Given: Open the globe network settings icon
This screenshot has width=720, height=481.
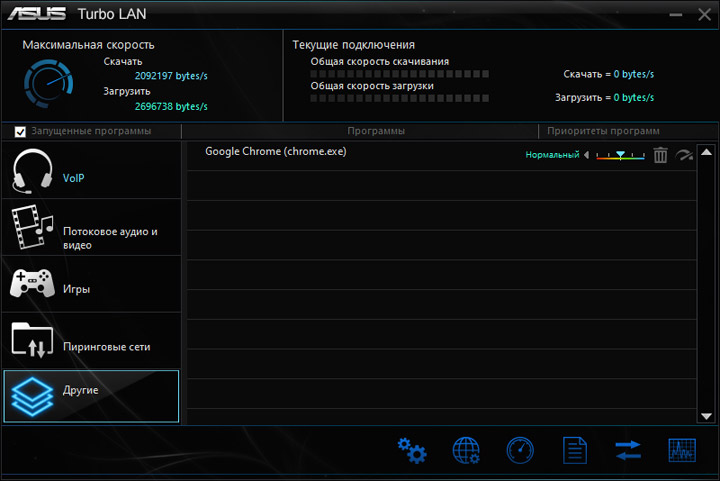Looking at the screenshot, I should 466,450.
